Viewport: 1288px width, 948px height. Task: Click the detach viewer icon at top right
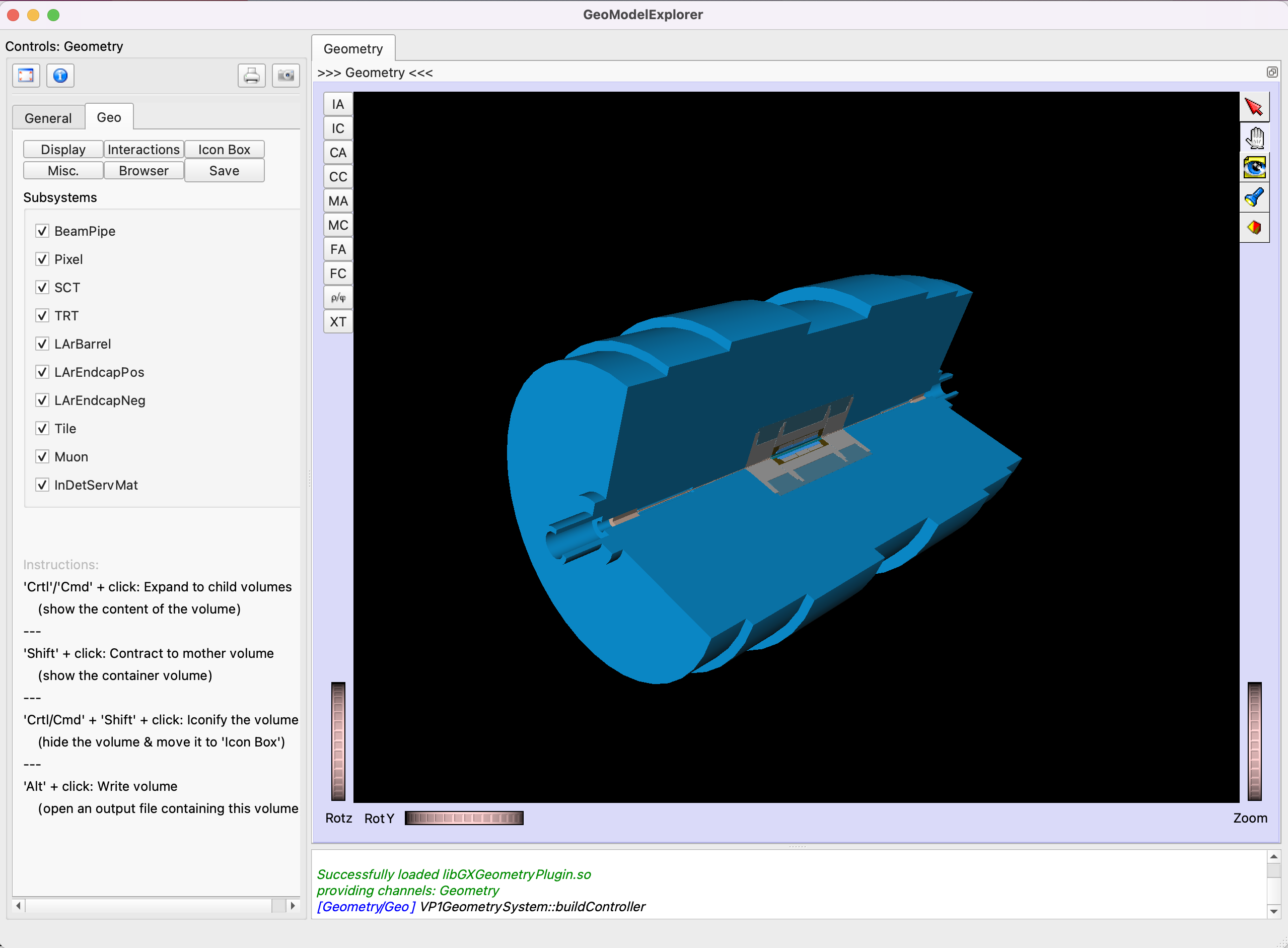(1272, 73)
